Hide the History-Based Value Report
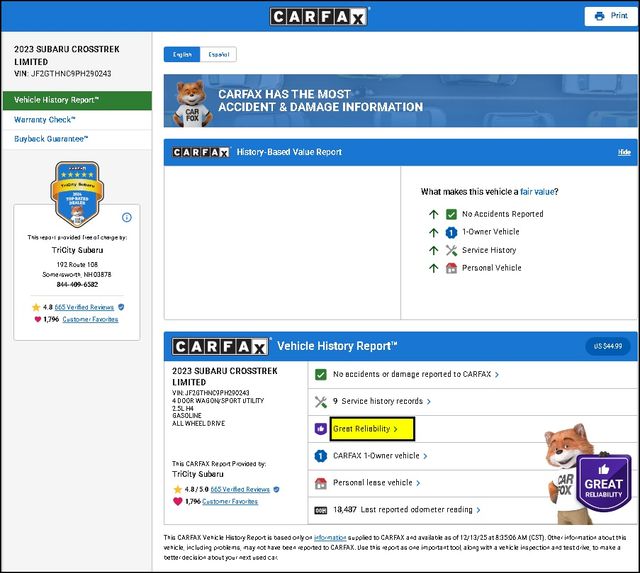This screenshot has height=573, width=640. 624,152
